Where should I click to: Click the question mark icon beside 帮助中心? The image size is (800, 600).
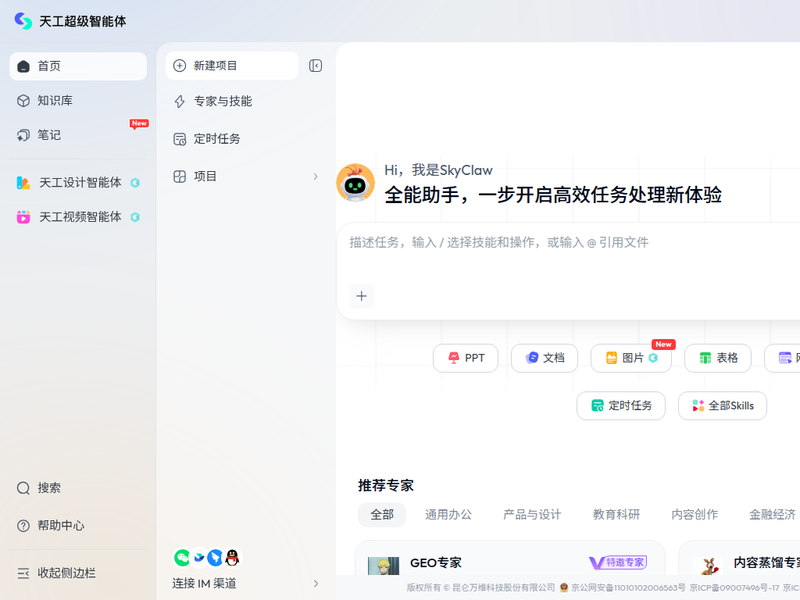pyautogui.click(x=23, y=526)
